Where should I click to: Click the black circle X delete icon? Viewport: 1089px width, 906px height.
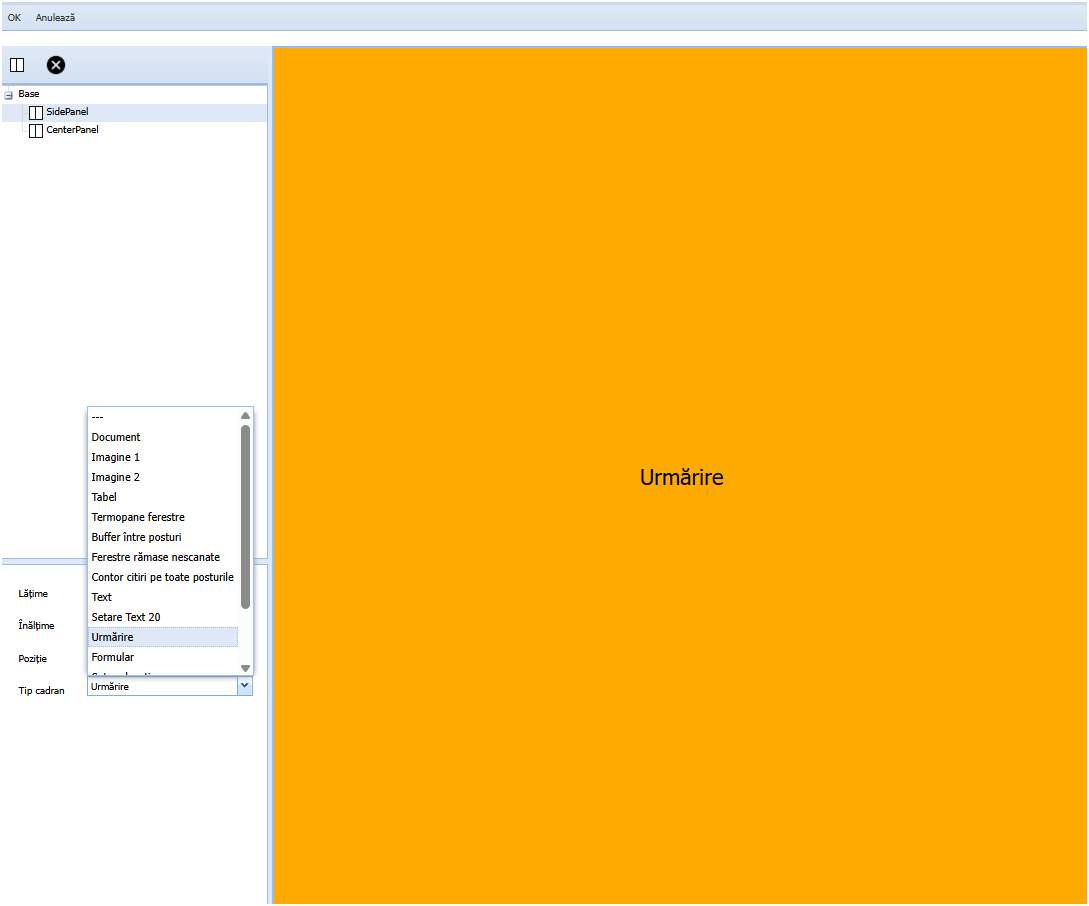[56, 65]
